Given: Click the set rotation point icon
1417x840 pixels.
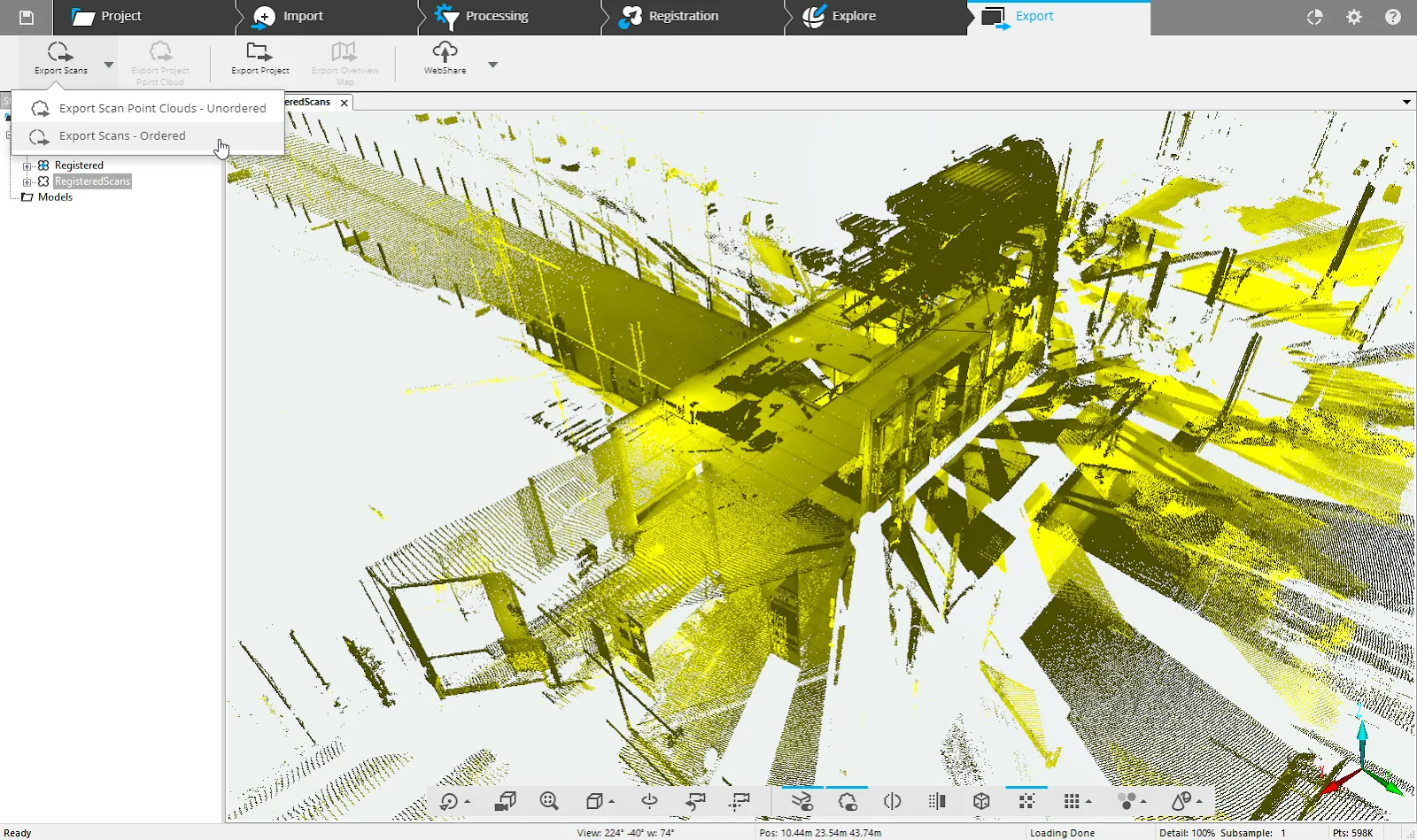Looking at the screenshot, I should tap(649, 801).
